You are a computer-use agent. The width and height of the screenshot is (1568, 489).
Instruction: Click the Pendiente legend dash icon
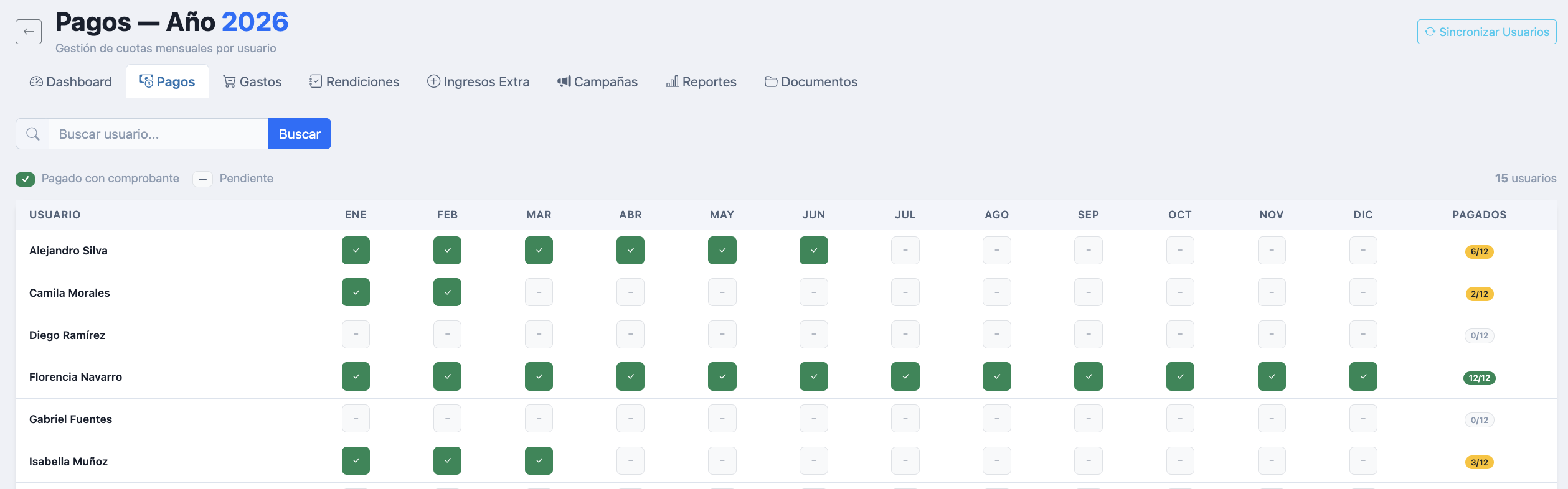click(x=202, y=179)
